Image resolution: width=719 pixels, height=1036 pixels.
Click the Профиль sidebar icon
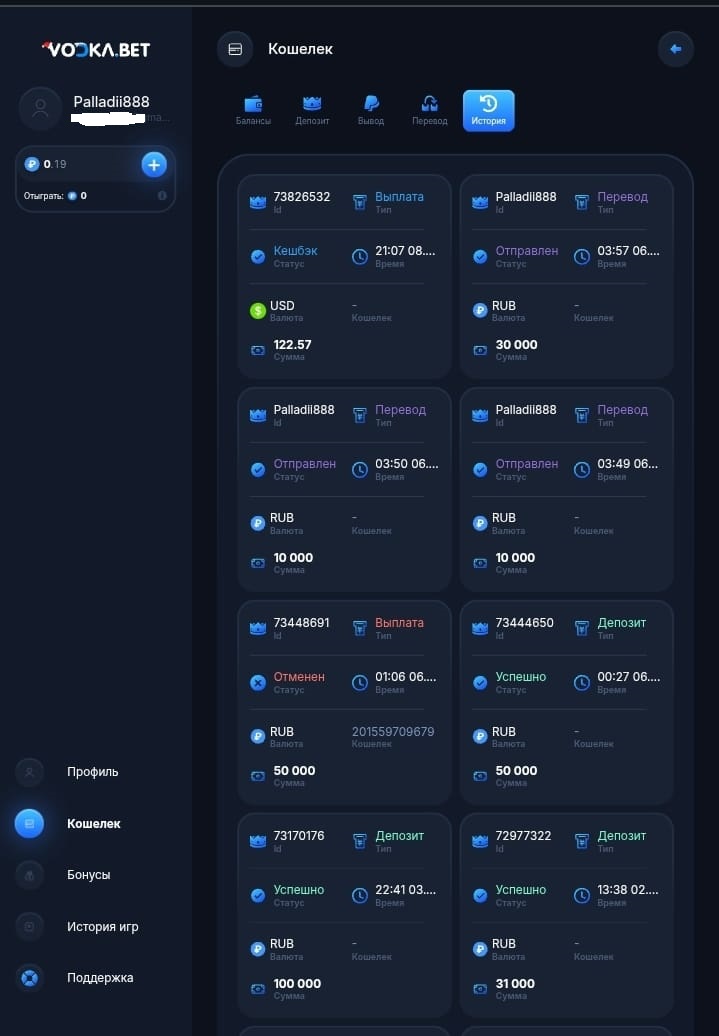[x=30, y=772]
